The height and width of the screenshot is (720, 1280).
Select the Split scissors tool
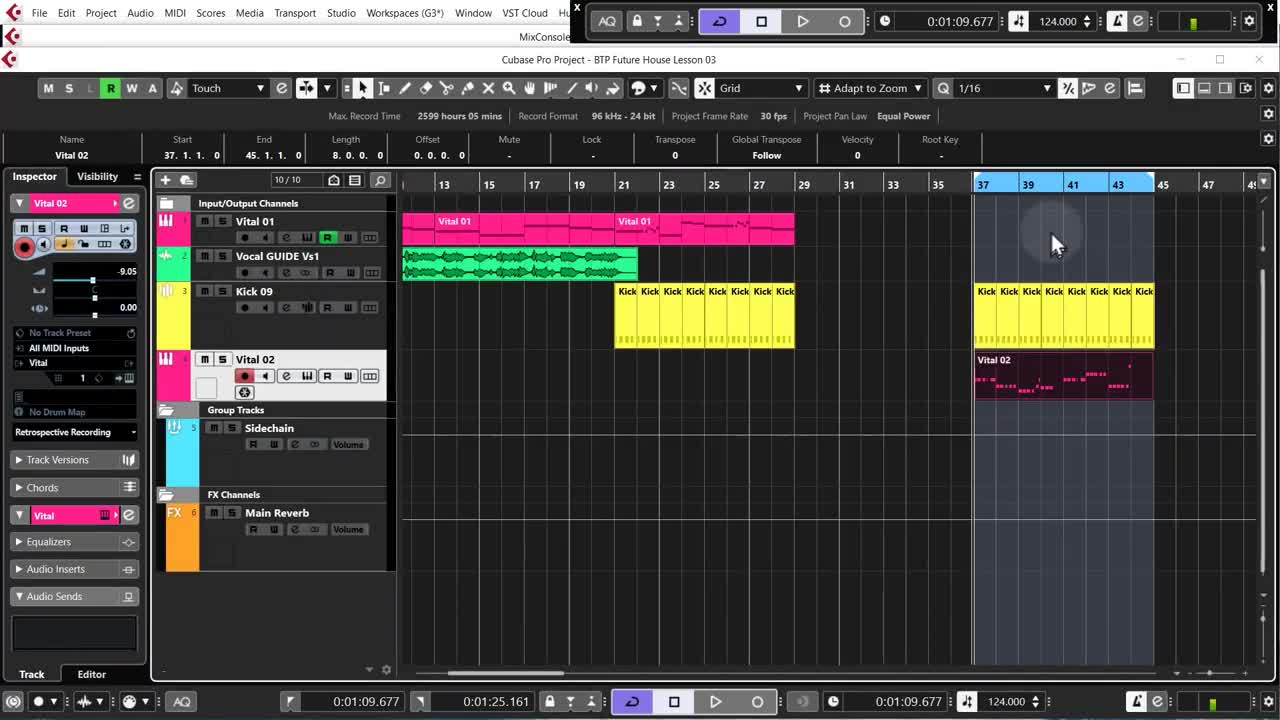tap(447, 88)
